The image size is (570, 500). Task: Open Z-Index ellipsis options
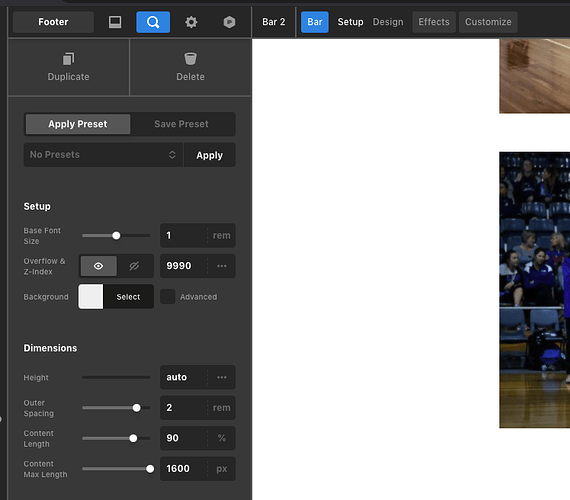[x=222, y=266]
